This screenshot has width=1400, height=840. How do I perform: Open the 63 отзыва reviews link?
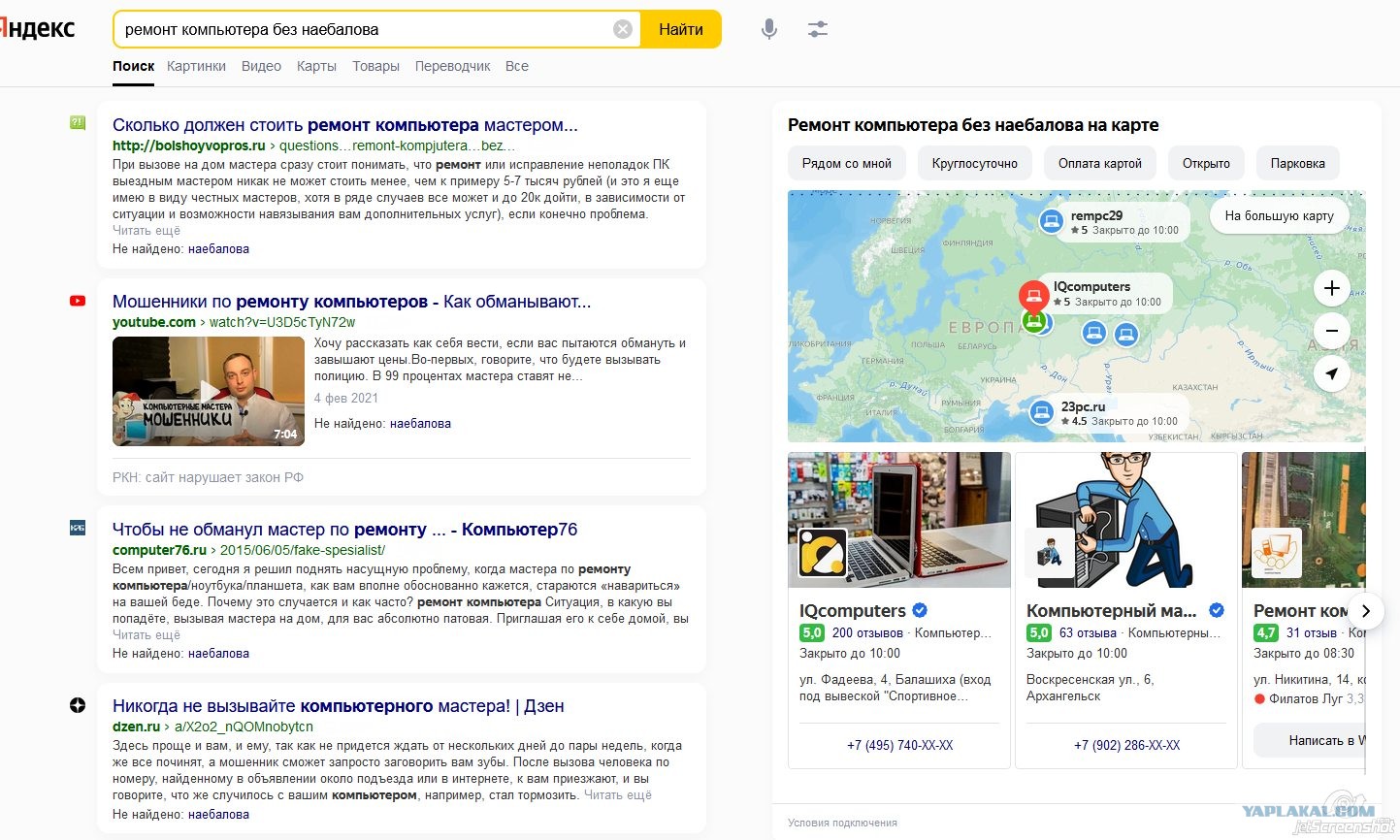coord(1088,633)
